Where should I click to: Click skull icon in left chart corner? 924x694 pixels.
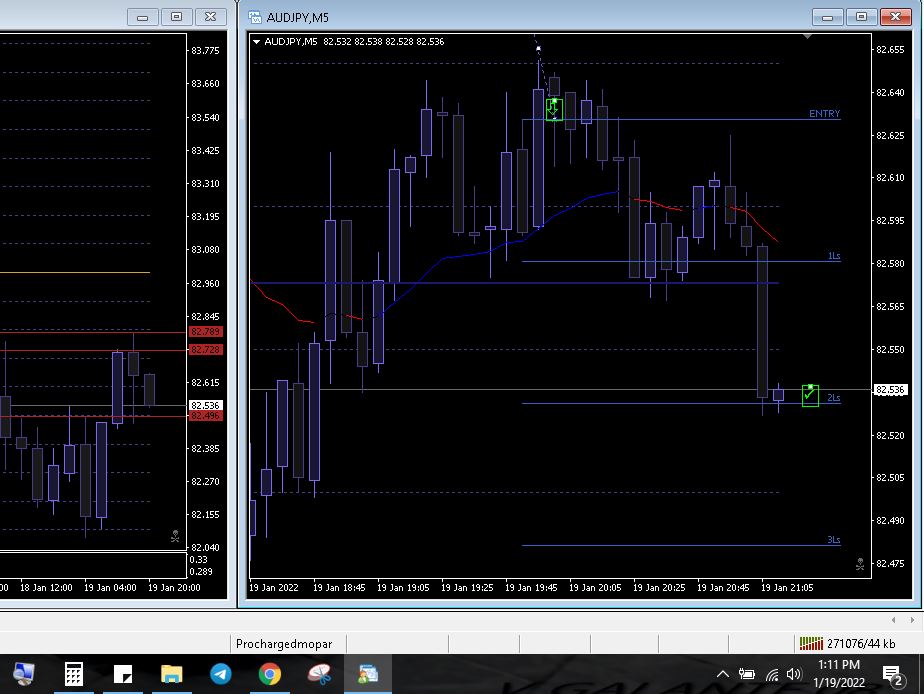click(175, 537)
